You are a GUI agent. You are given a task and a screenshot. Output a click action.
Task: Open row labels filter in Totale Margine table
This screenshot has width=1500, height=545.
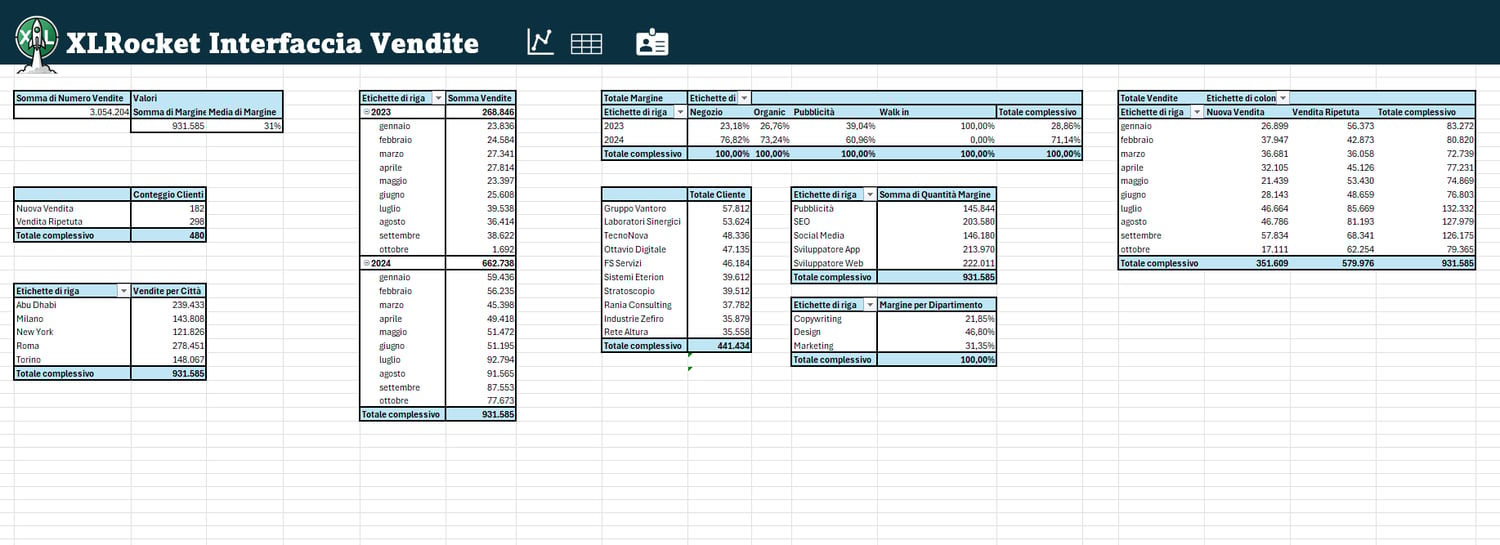pyautogui.click(x=680, y=112)
